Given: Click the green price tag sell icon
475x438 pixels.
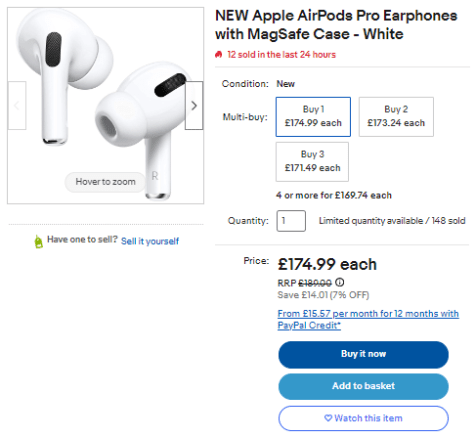Looking at the screenshot, I should 39,241.
